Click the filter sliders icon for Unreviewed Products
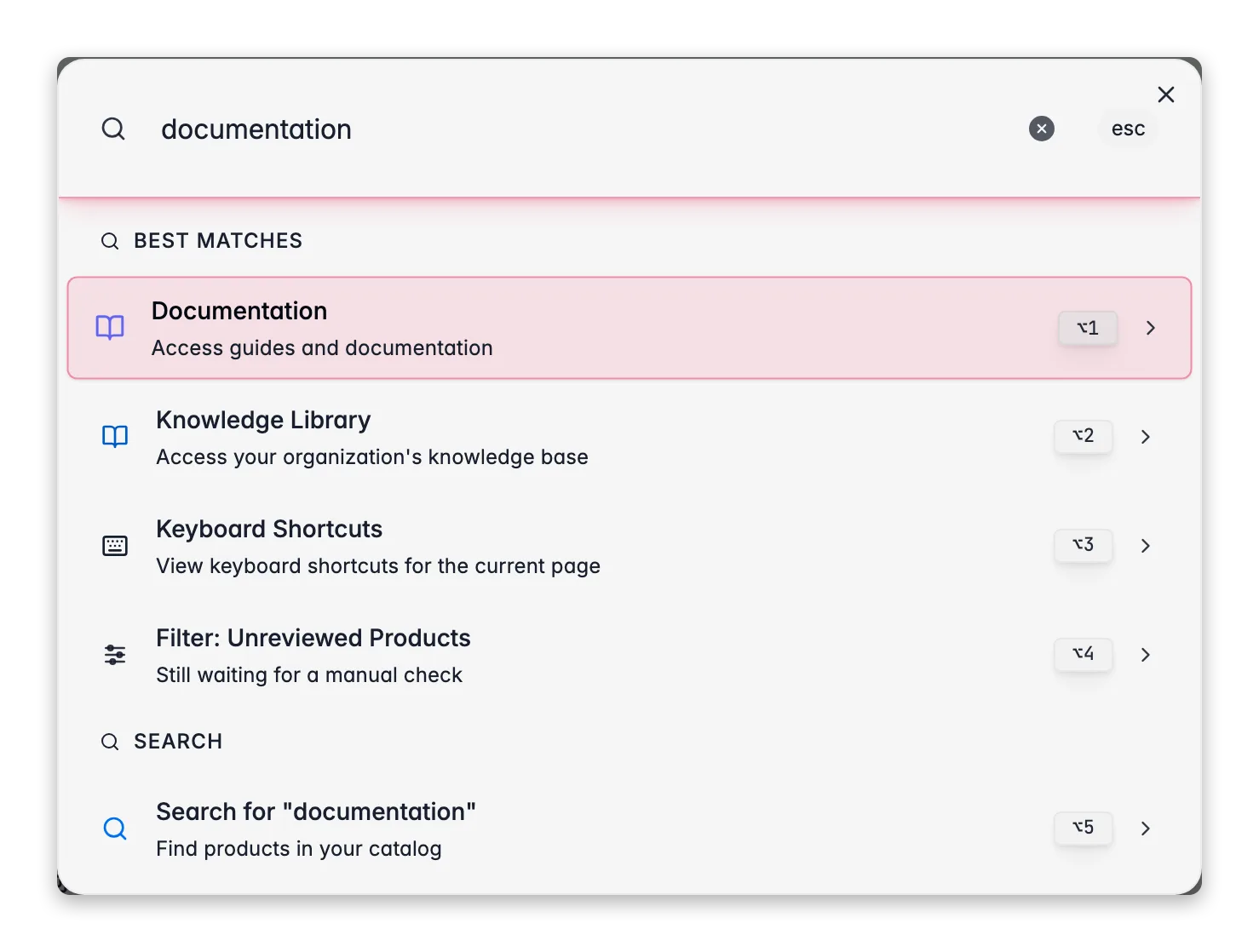This screenshot has height=952, width=1259. point(115,655)
